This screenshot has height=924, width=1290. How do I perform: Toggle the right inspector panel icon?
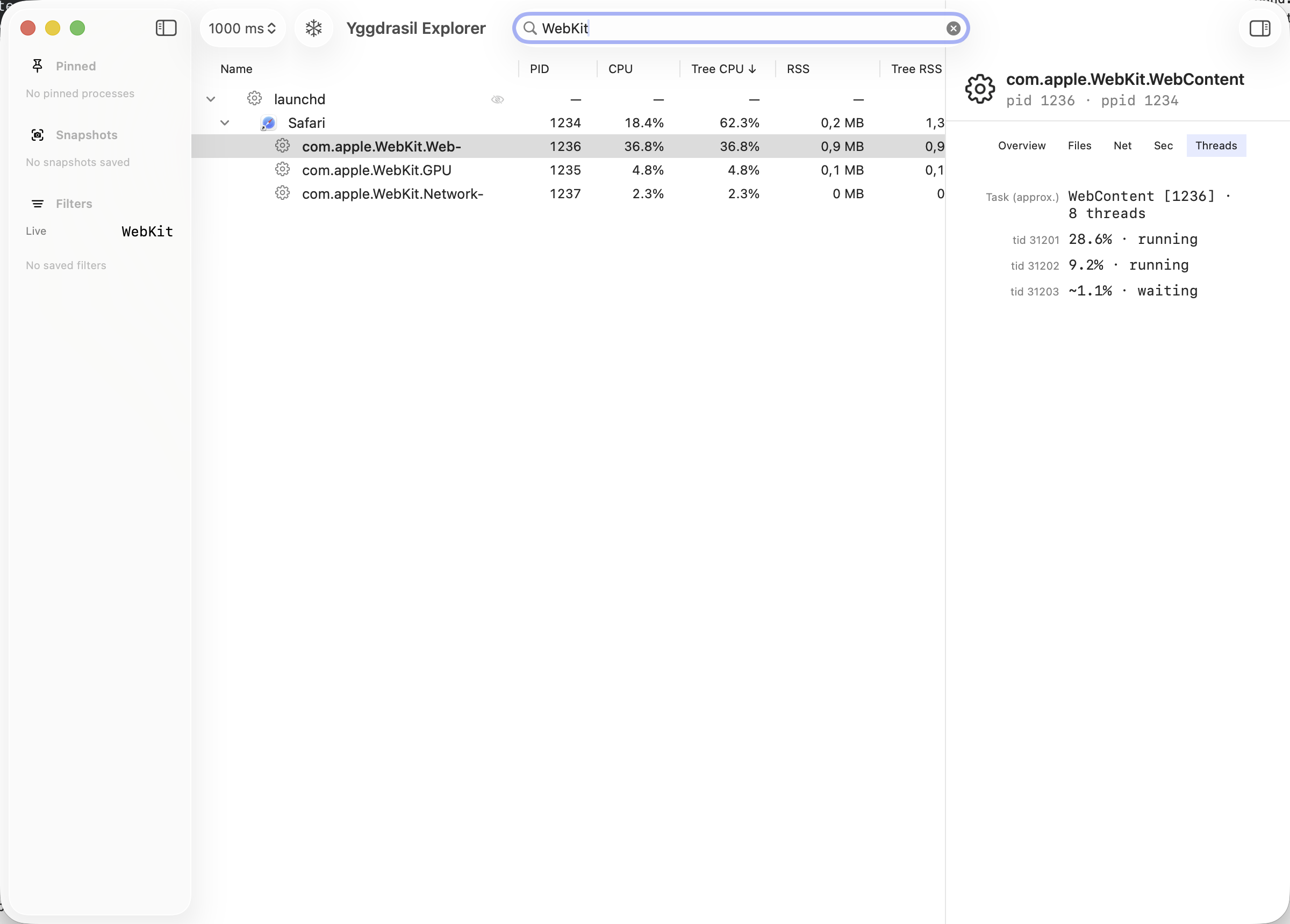(x=1259, y=28)
